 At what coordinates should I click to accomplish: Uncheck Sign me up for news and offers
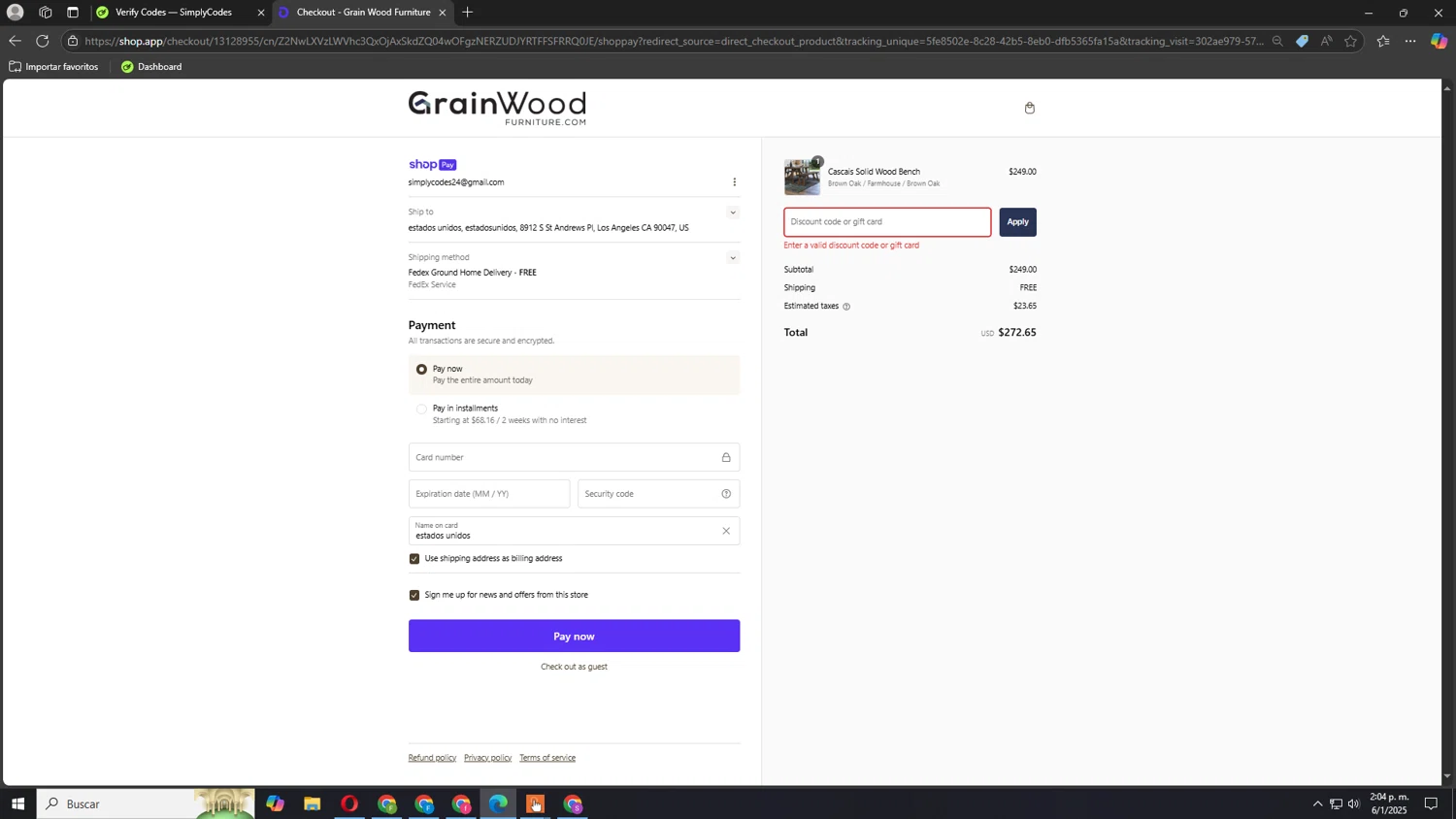[414, 596]
